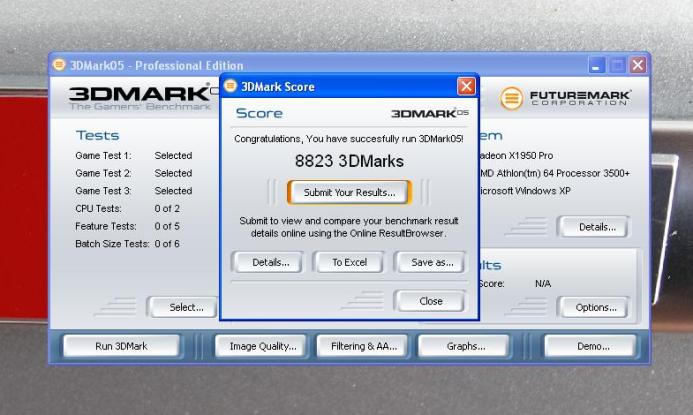Click the 3DMark05 main window title icon
Viewport: 693px width, 415px height.
tap(59, 65)
